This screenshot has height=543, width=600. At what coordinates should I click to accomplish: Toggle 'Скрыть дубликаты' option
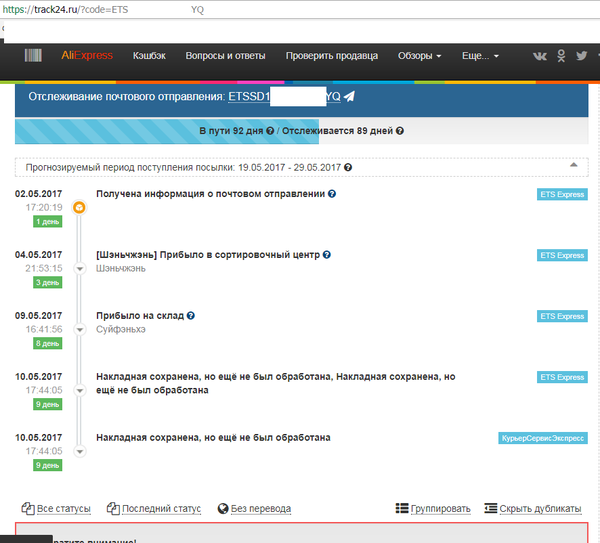tap(533, 508)
